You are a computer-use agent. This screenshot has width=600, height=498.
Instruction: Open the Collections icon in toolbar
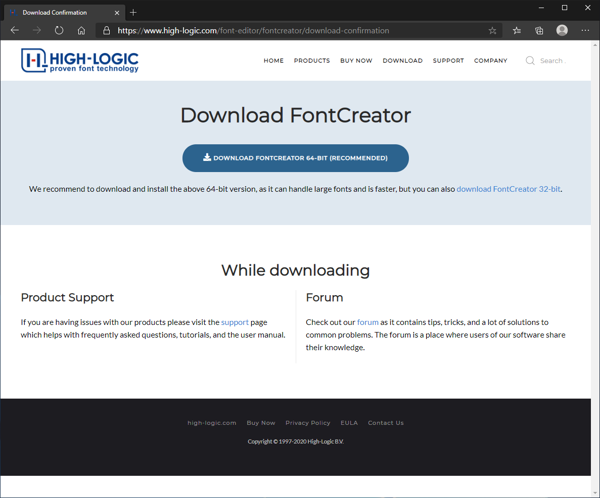539,31
